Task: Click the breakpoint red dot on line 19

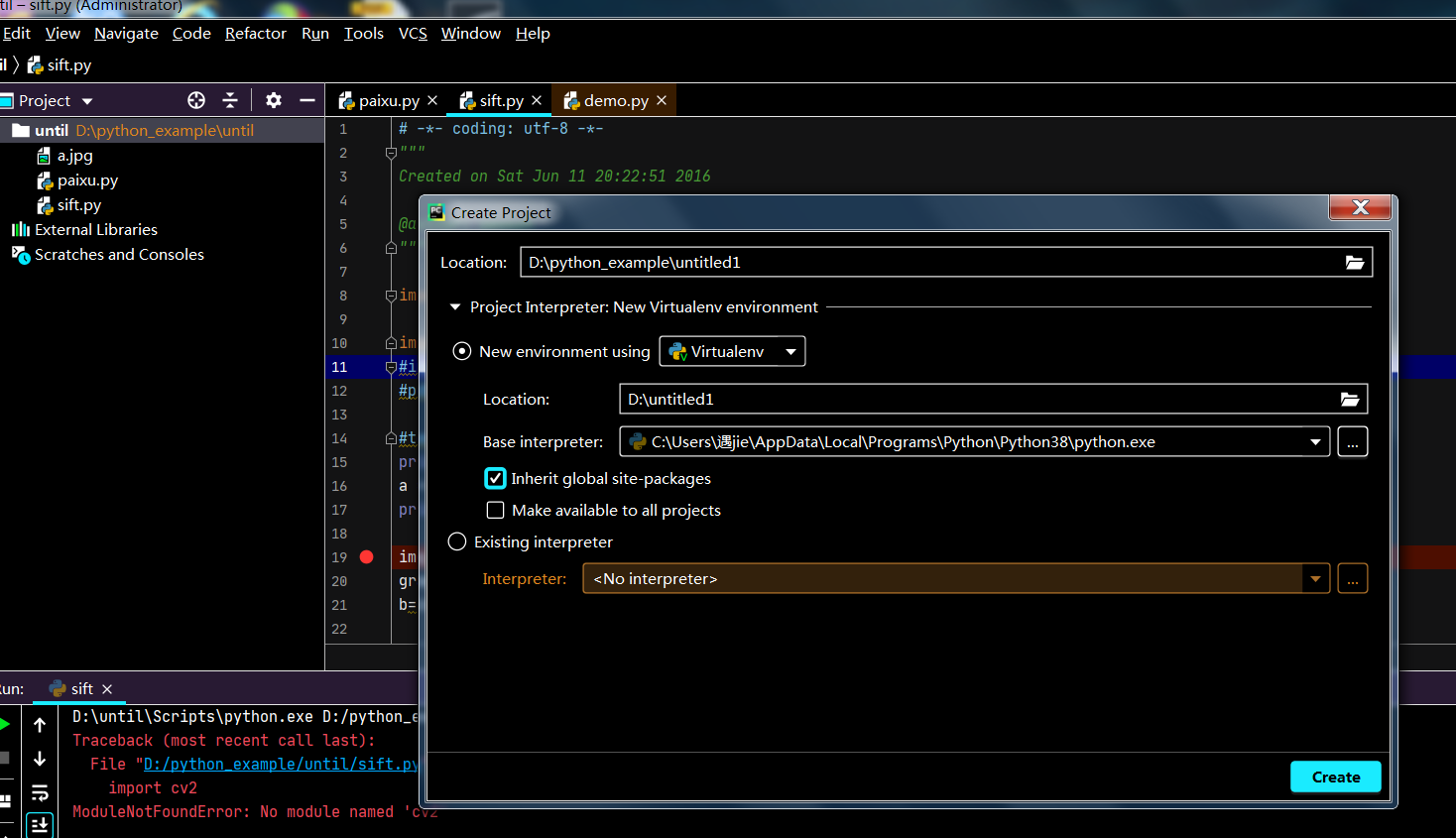Action: pos(366,557)
